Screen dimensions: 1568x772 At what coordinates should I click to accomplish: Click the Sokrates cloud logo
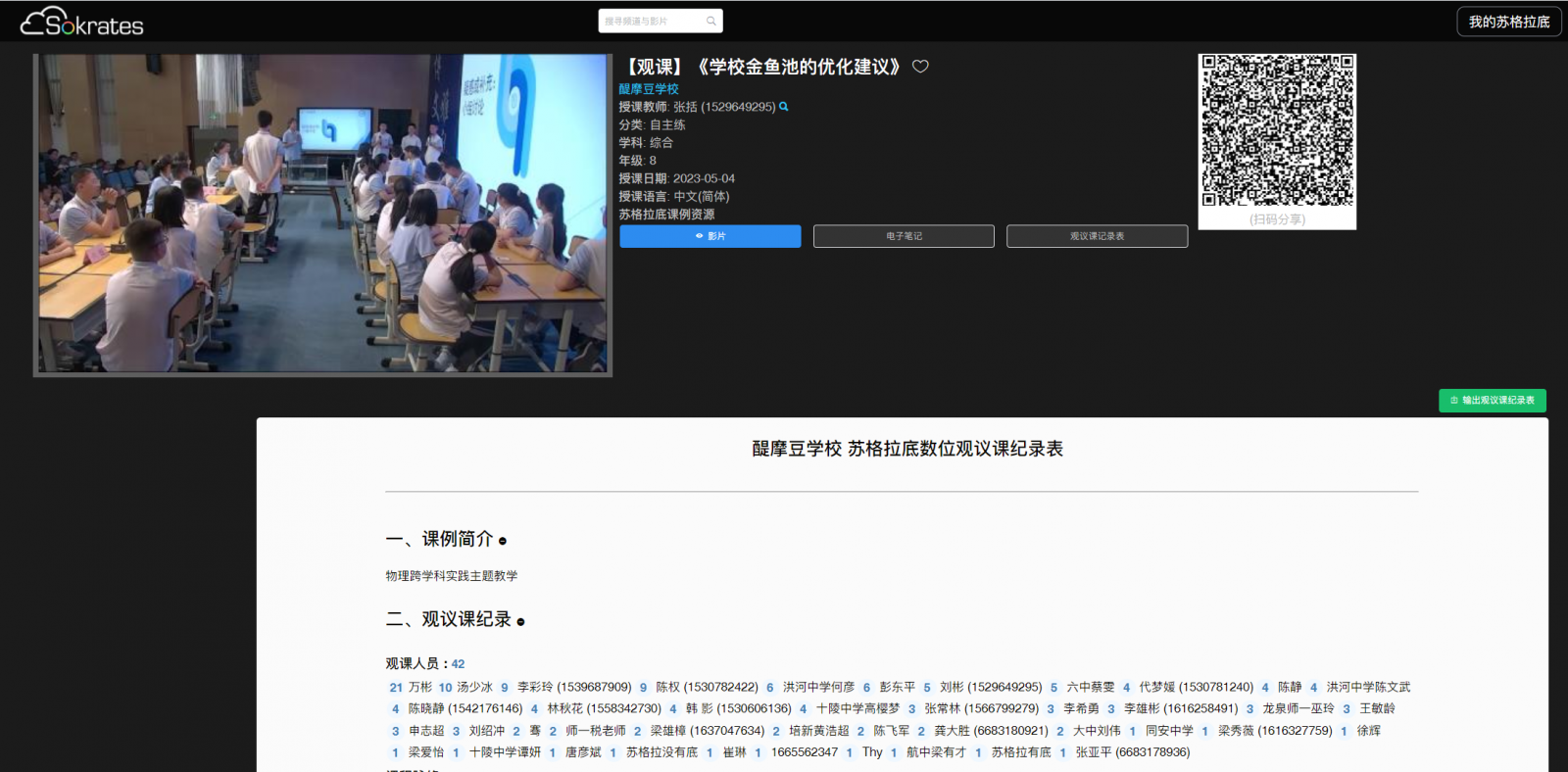[81, 22]
